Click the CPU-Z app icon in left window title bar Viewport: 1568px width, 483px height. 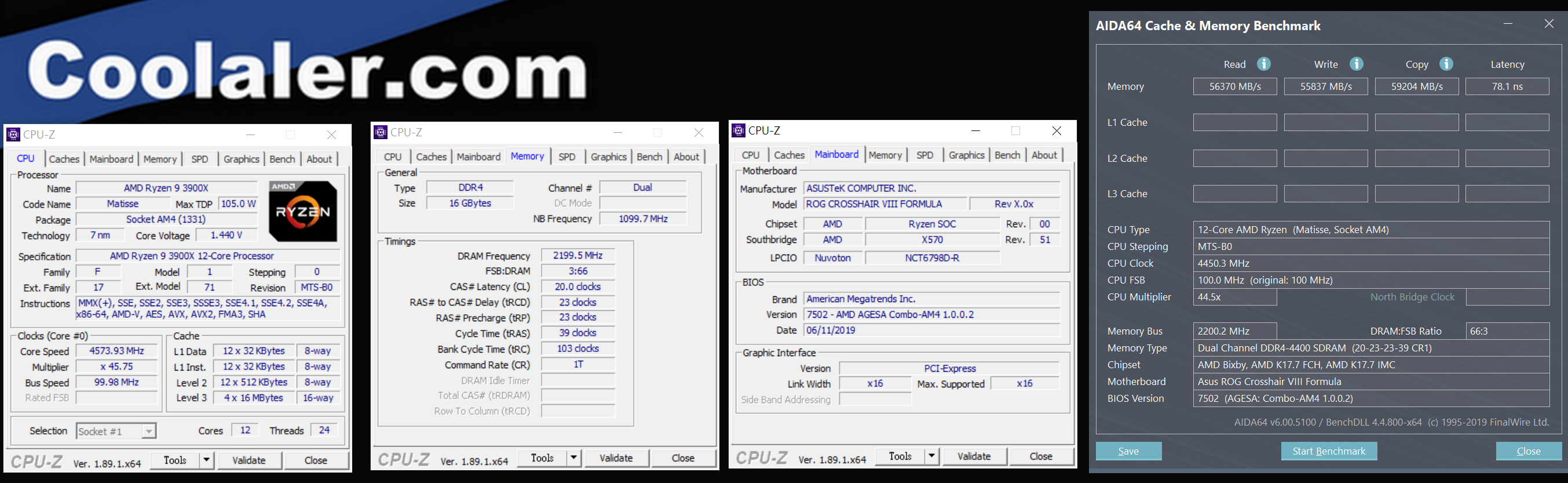(x=13, y=134)
